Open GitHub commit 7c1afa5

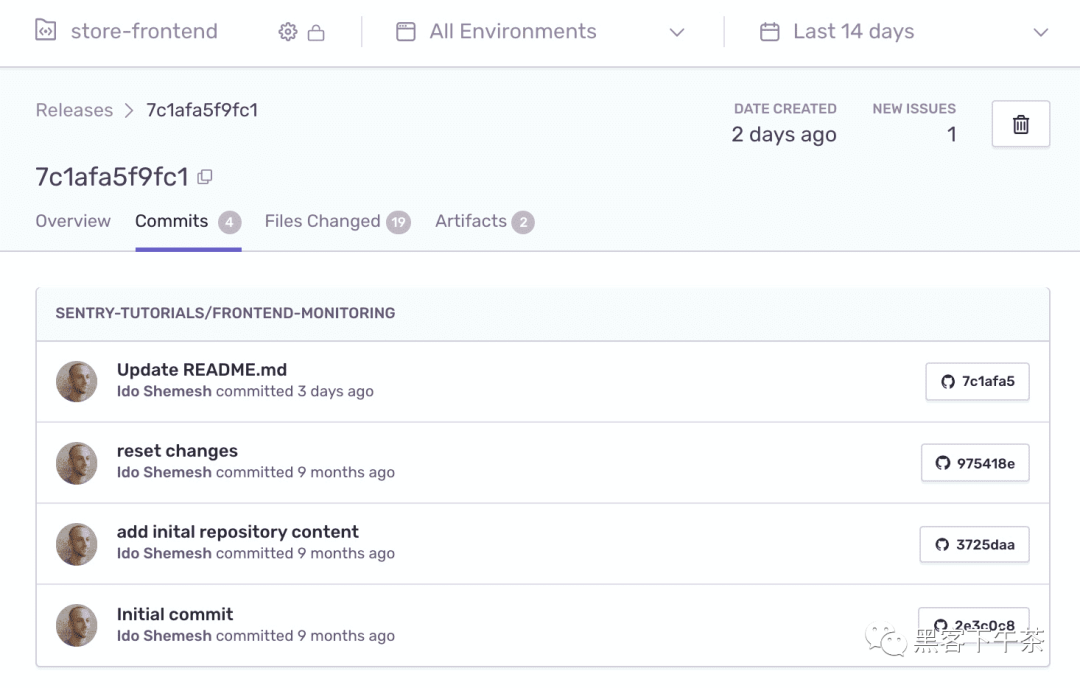[x=977, y=382]
